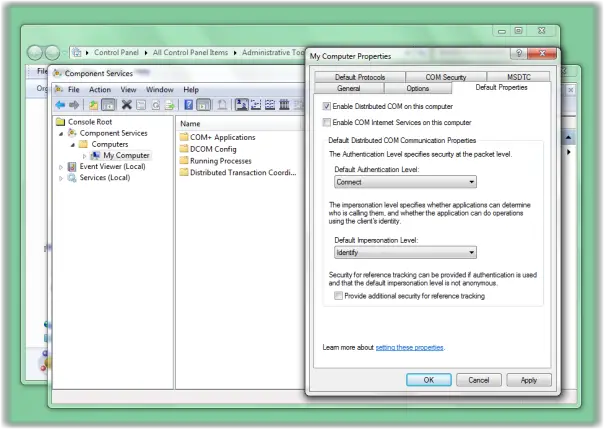The height and width of the screenshot is (429, 604).
Task: Click the list view toolbar icon
Action: 270,105
